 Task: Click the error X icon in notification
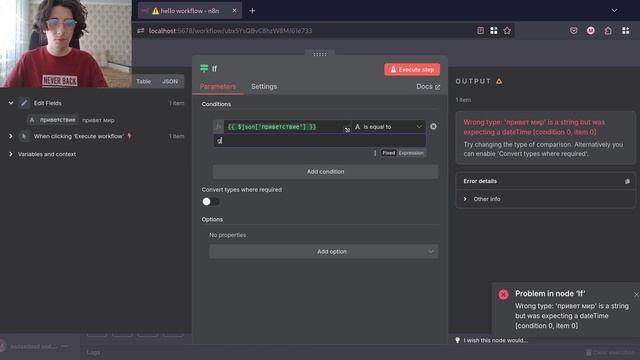tap(503, 294)
